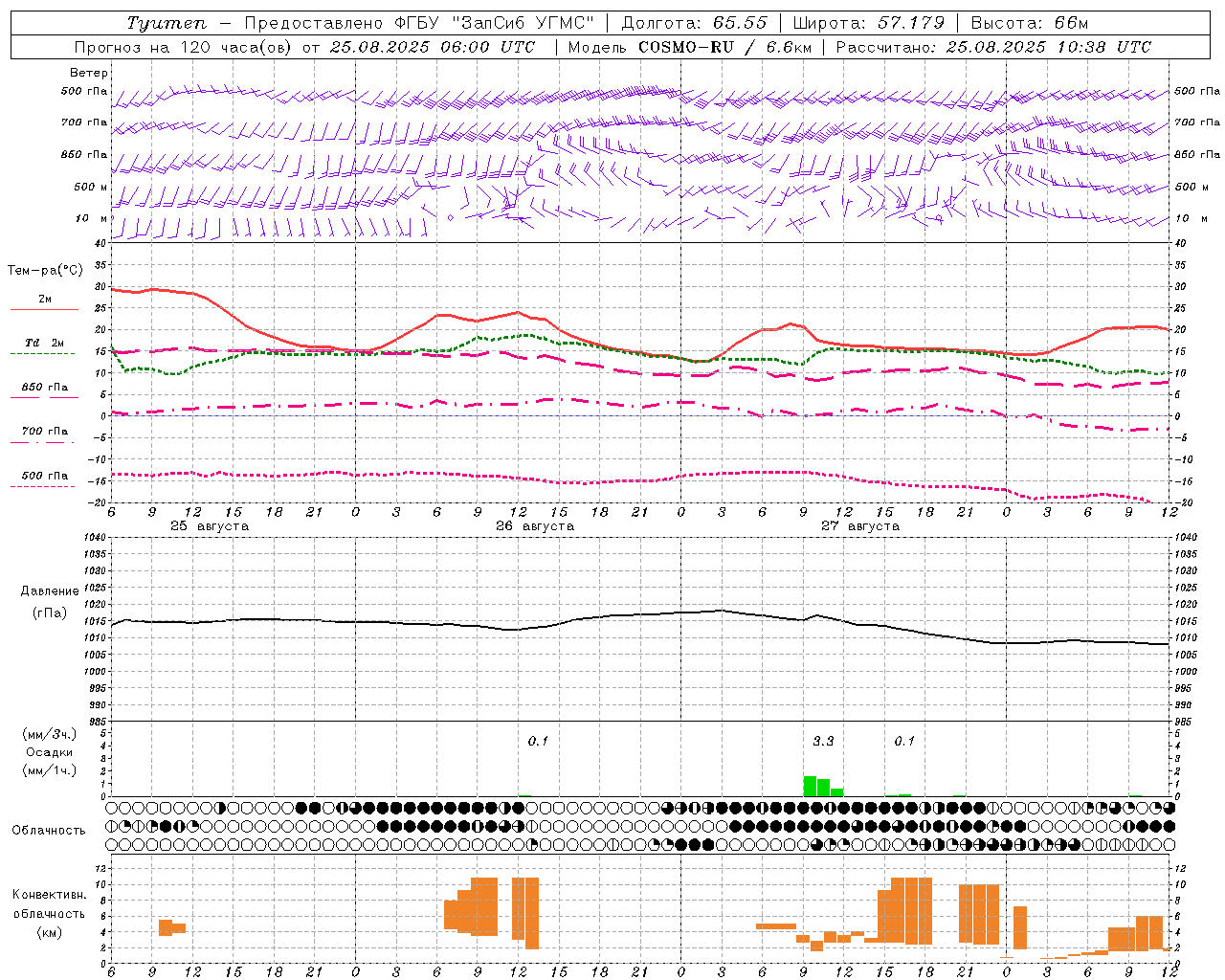
Task: Click the forecast start 25.08.2025 06:00 UTC
Action: (432, 47)
